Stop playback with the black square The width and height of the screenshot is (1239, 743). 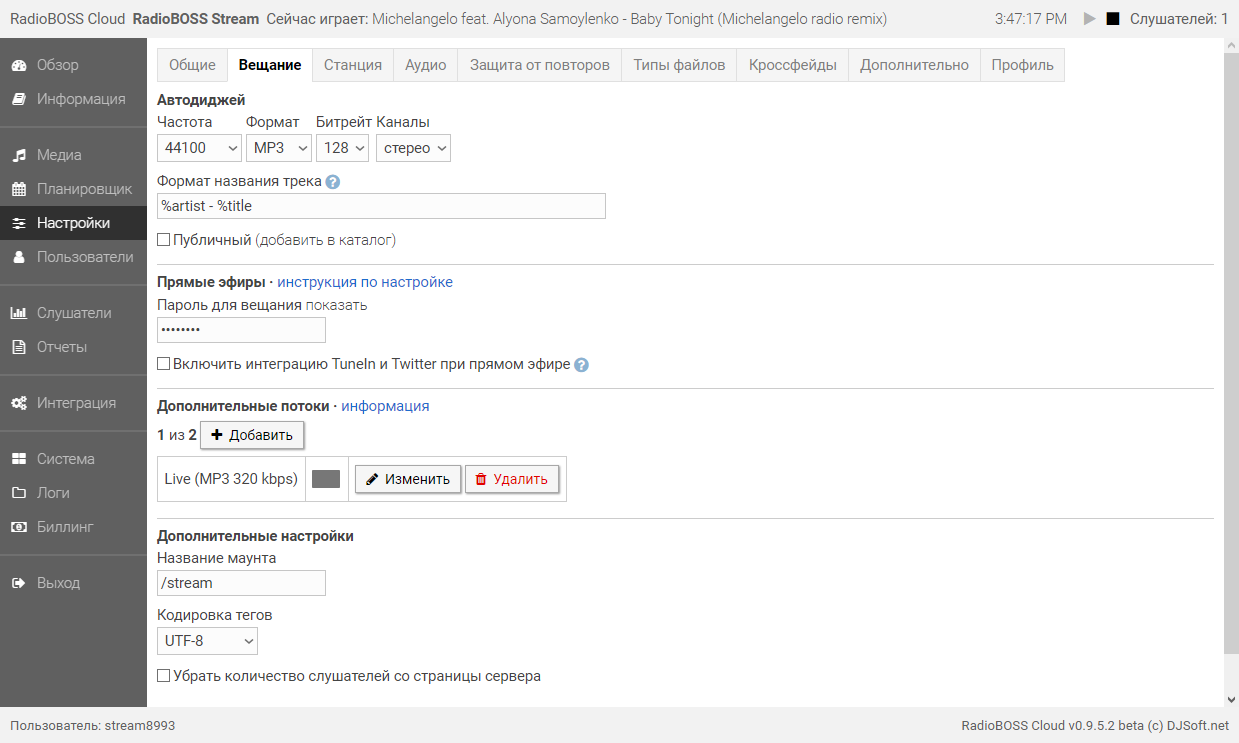(x=1113, y=19)
